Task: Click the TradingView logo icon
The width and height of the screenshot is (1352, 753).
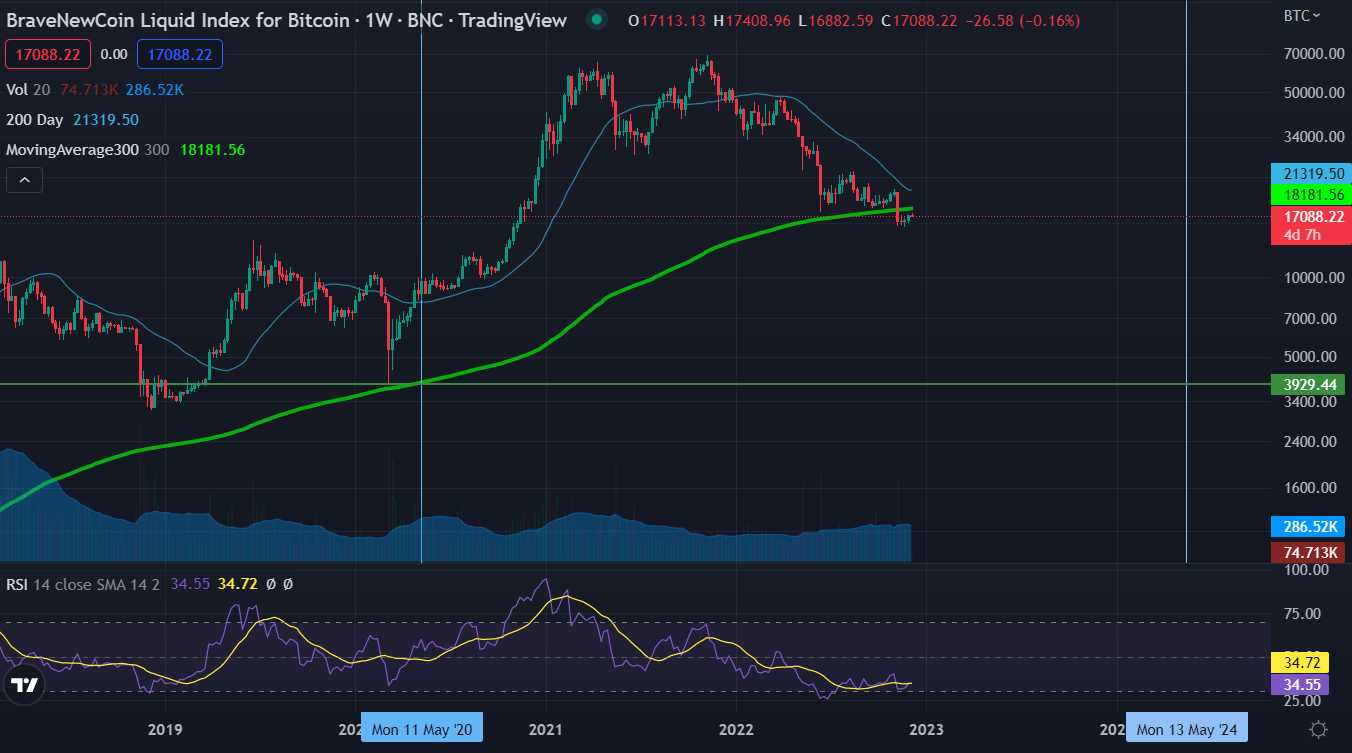Action: 25,685
